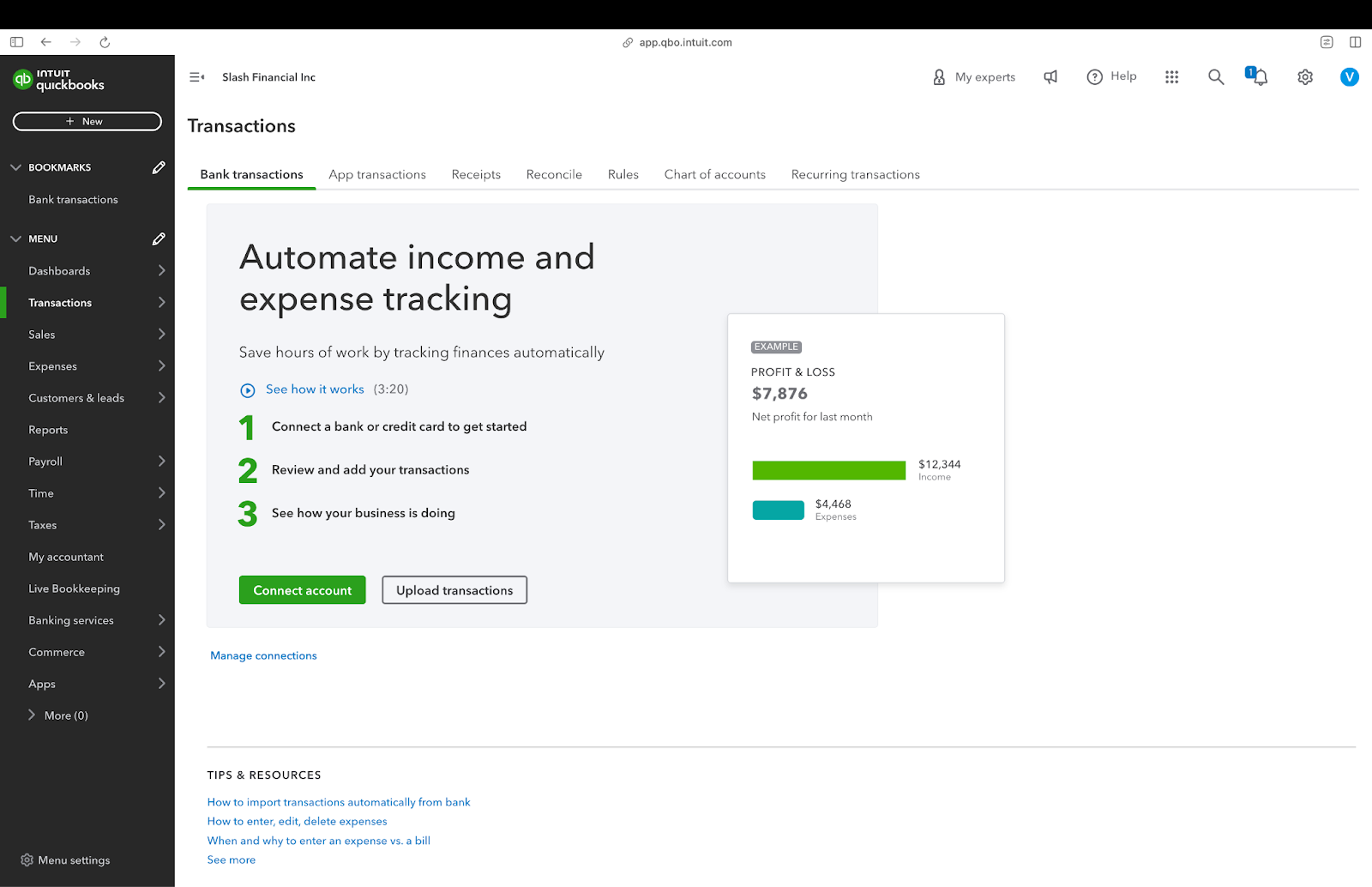Click browser forward arrow
Screen dimensions: 1372x887
click(x=75, y=42)
